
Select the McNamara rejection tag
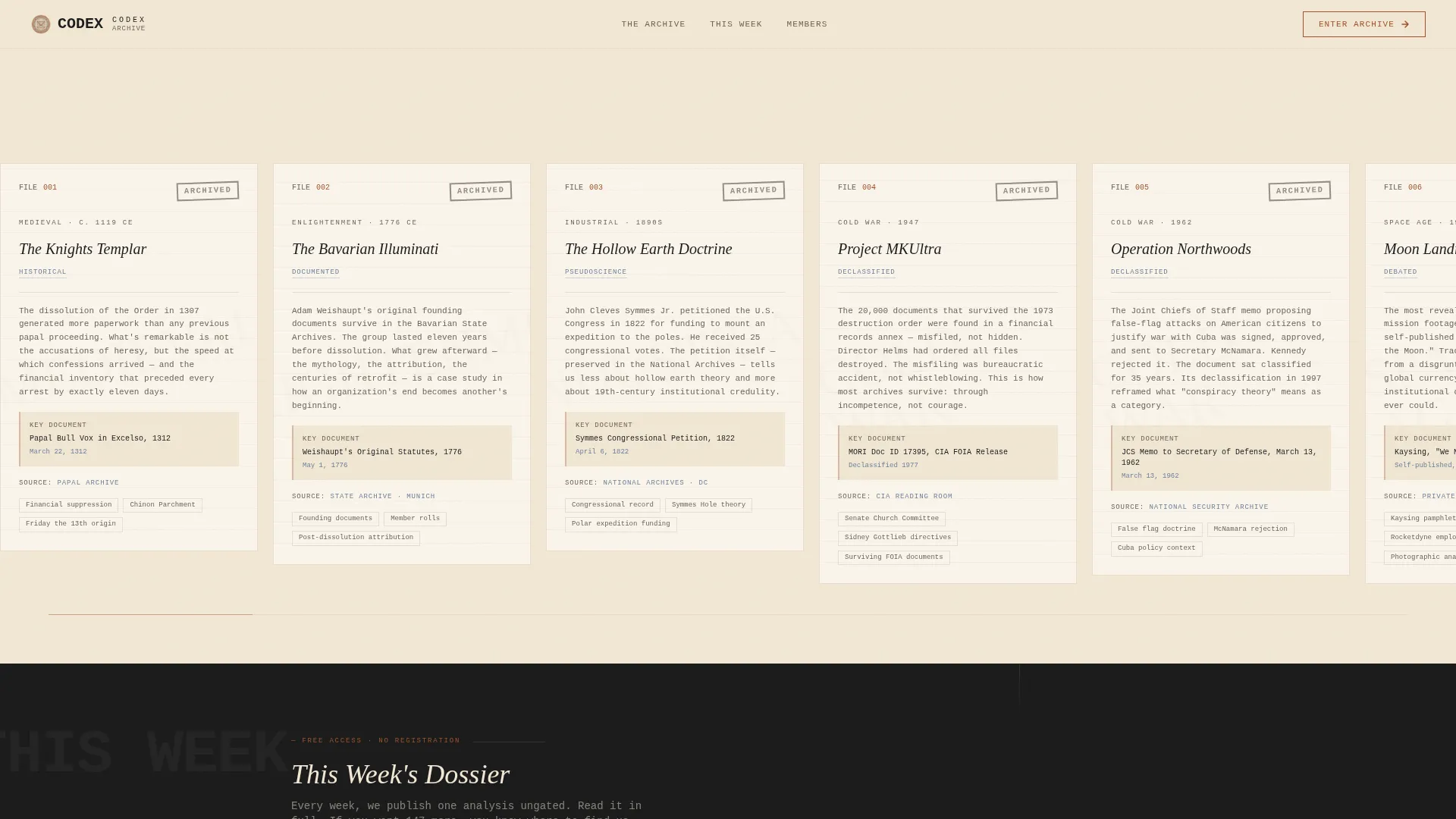1250,529
